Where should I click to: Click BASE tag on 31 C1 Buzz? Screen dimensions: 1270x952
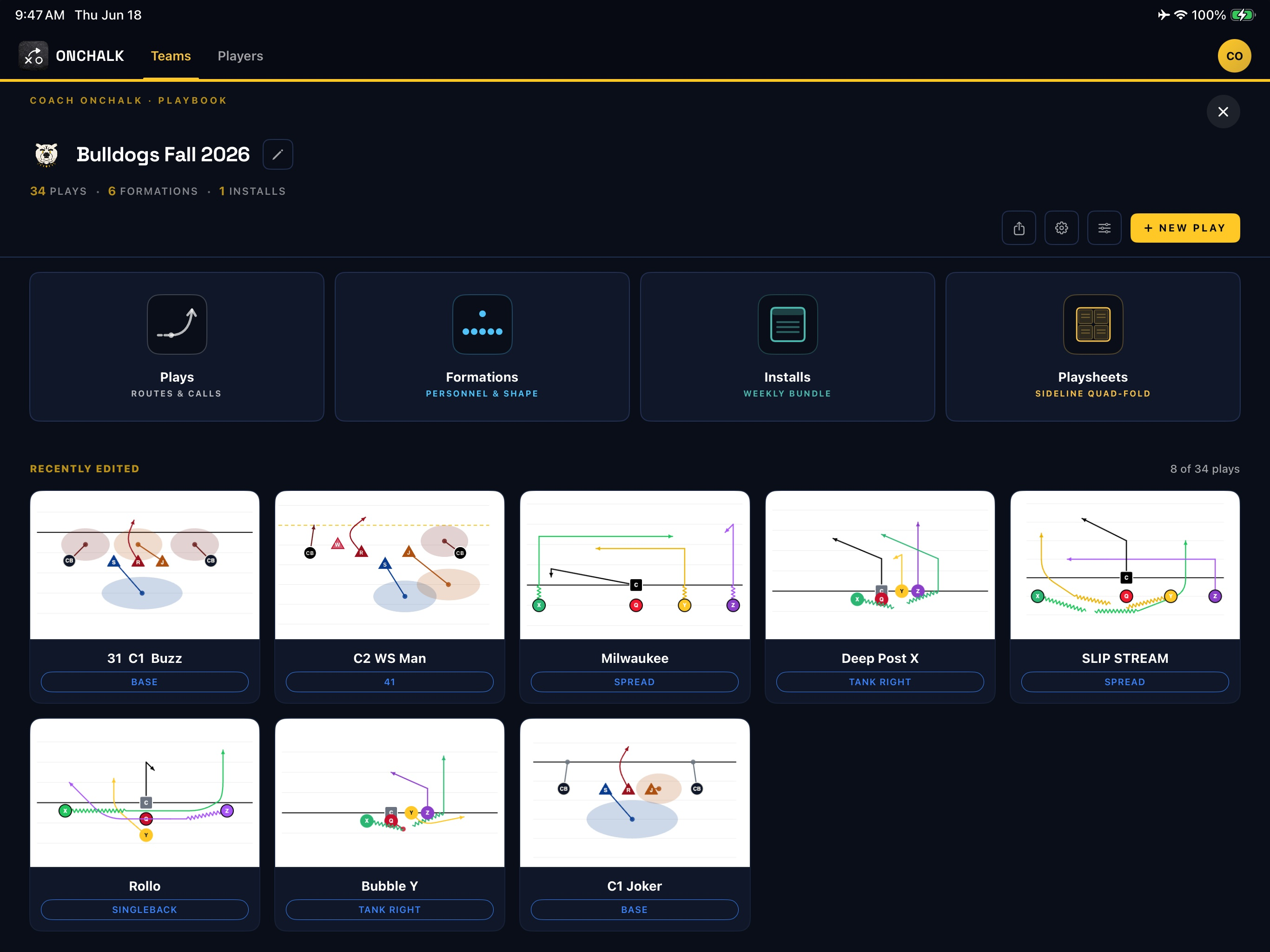click(x=145, y=682)
